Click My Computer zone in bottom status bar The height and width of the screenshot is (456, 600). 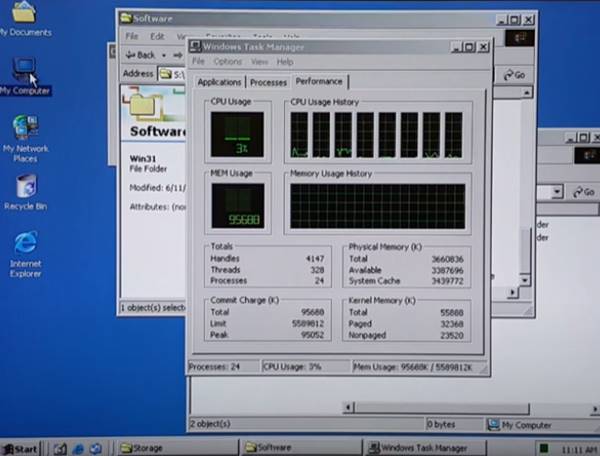point(519,425)
